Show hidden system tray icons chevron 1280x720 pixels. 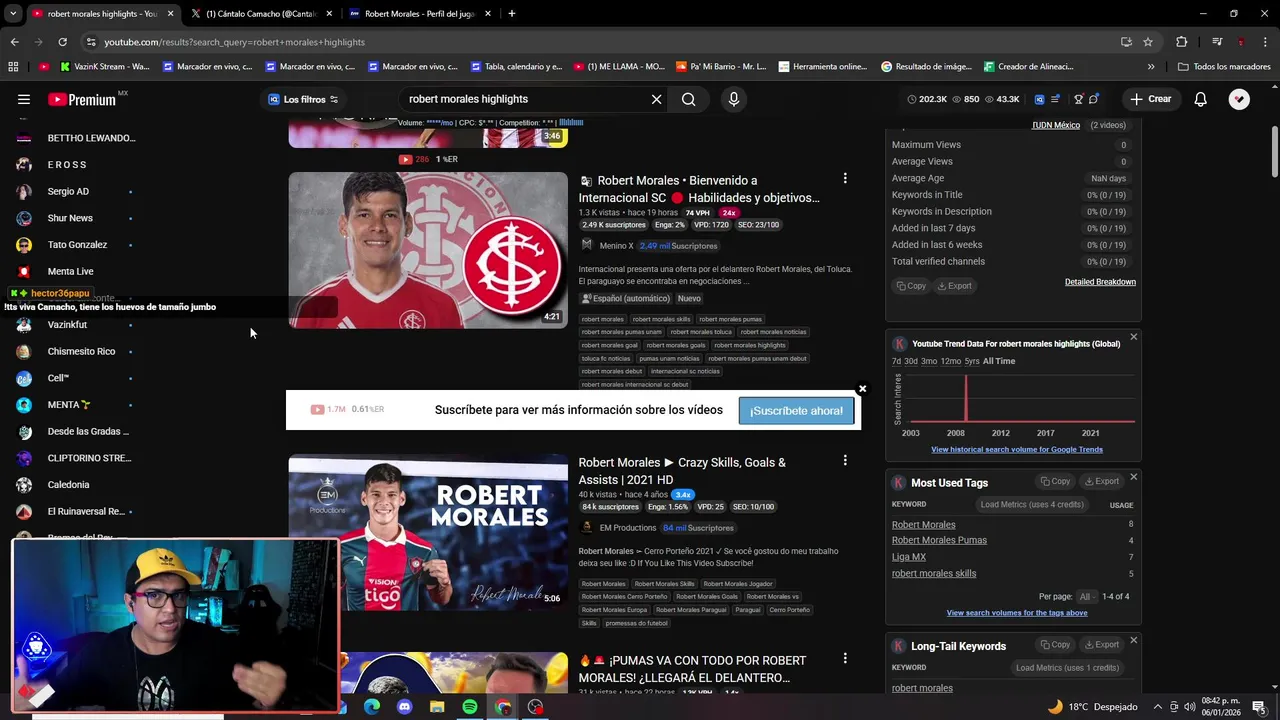pos(1158,707)
